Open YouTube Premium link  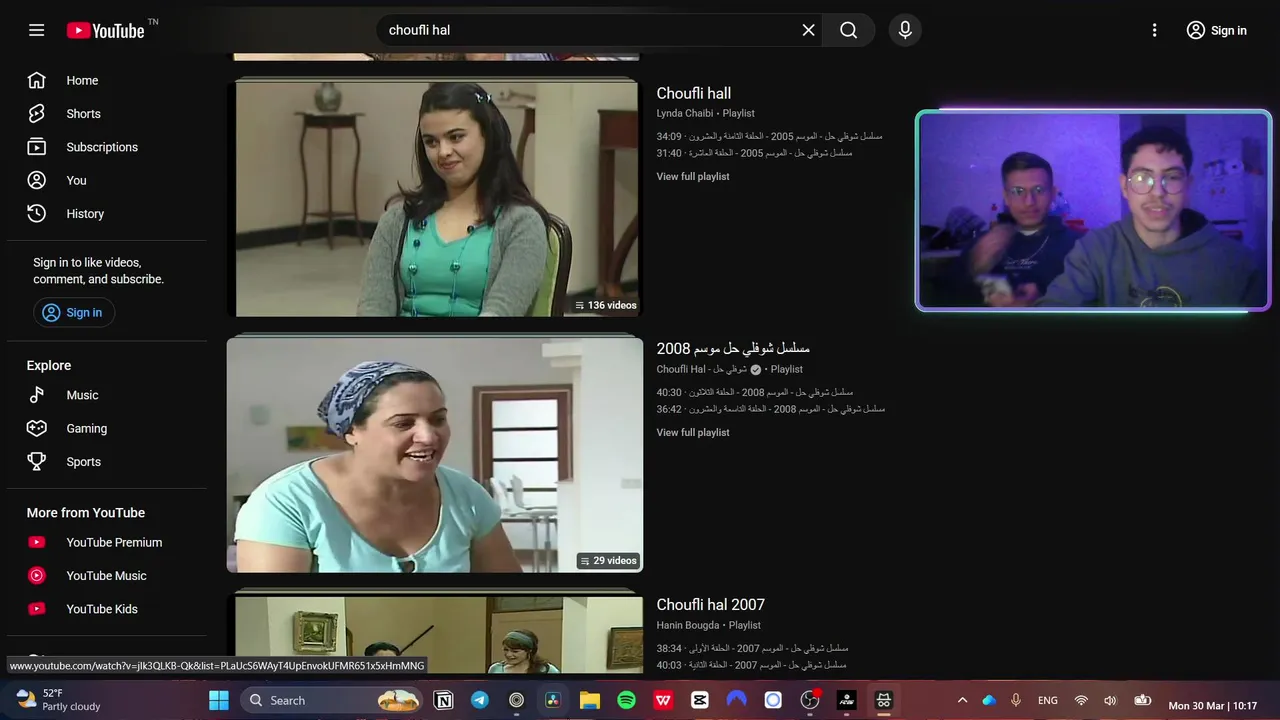(x=107, y=542)
